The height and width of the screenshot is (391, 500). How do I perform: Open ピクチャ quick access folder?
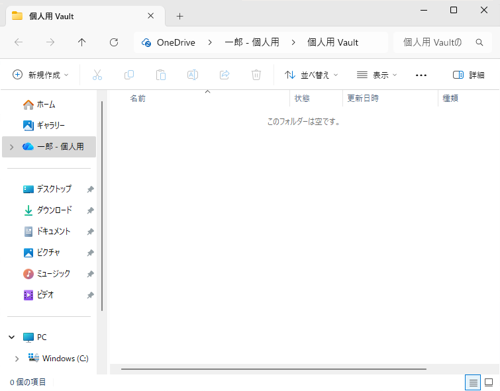(x=50, y=252)
